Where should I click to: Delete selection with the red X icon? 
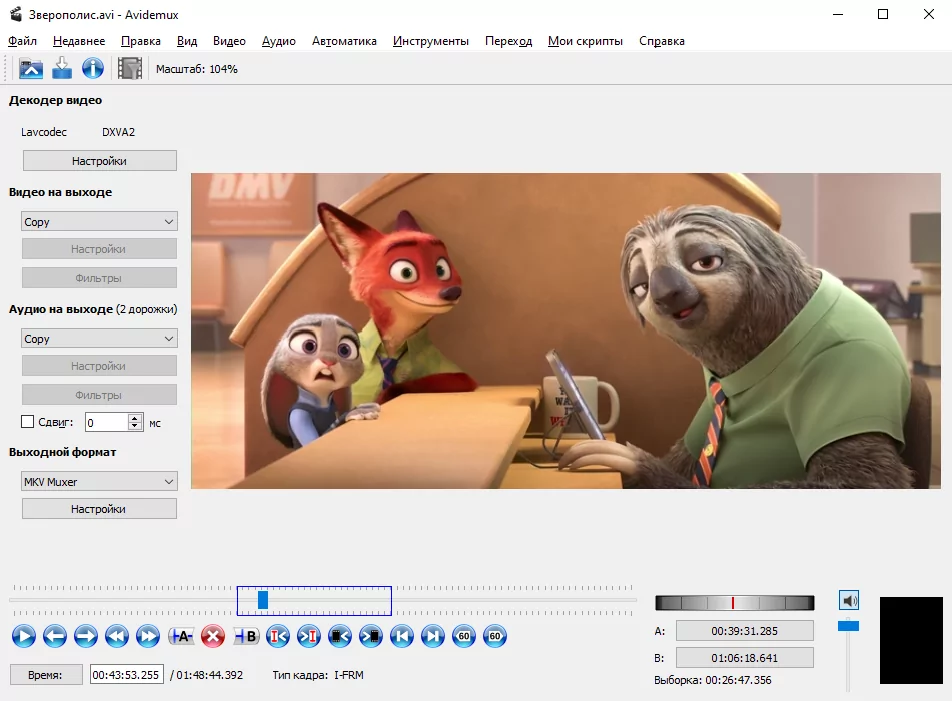pyautogui.click(x=212, y=636)
